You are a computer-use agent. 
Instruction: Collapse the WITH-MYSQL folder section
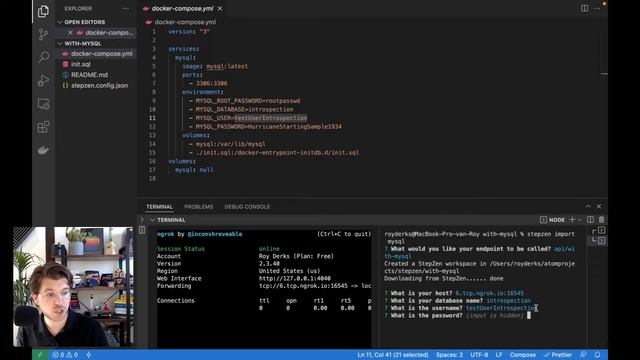click(60, 43)
